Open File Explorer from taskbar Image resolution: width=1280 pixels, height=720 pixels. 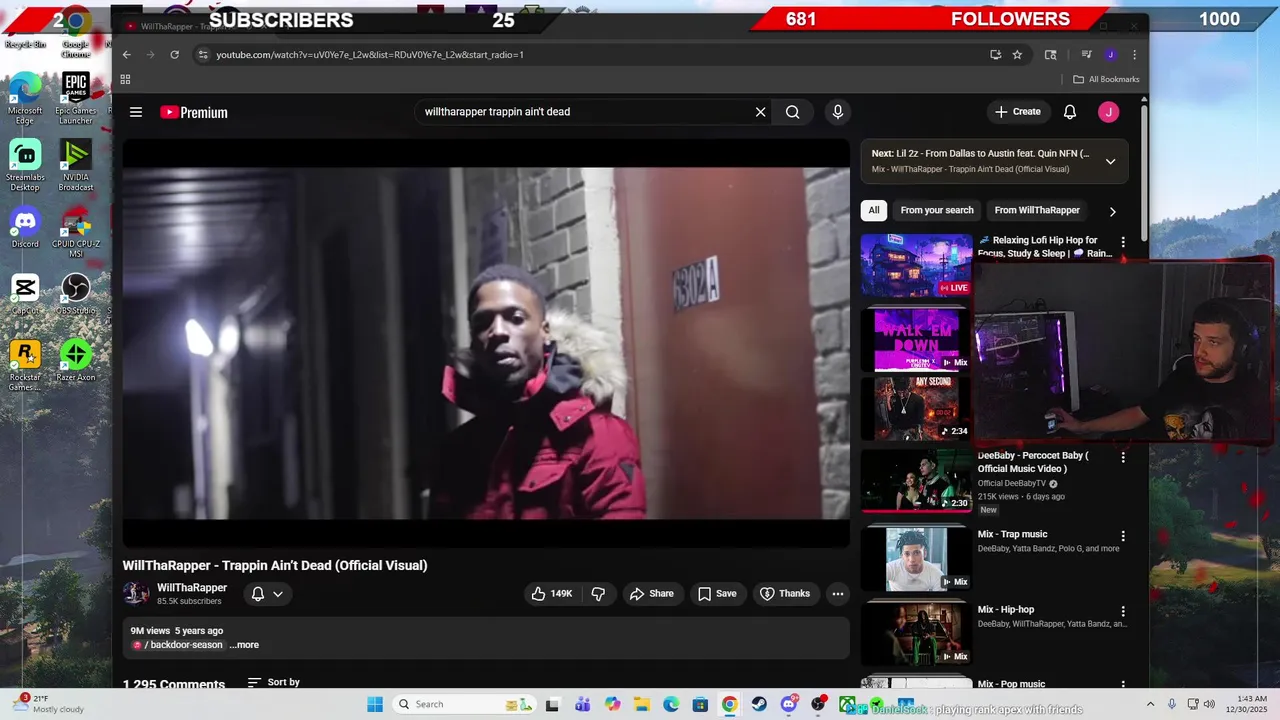pos(641,704)
